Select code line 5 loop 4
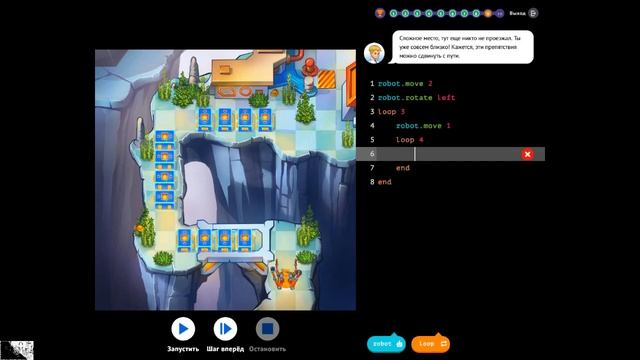 [x=410, y=140]
